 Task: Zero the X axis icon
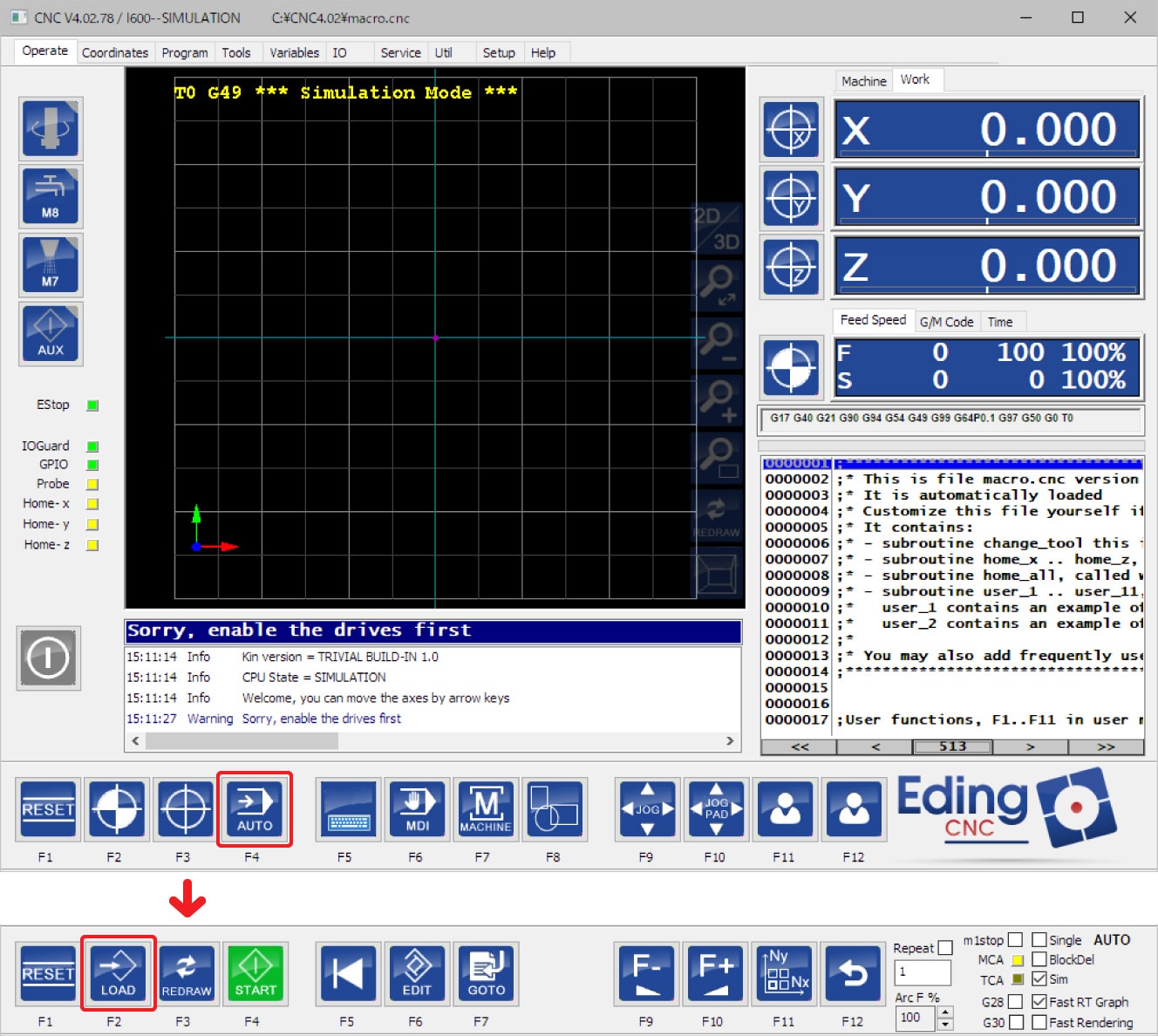[x=791, y=130]
